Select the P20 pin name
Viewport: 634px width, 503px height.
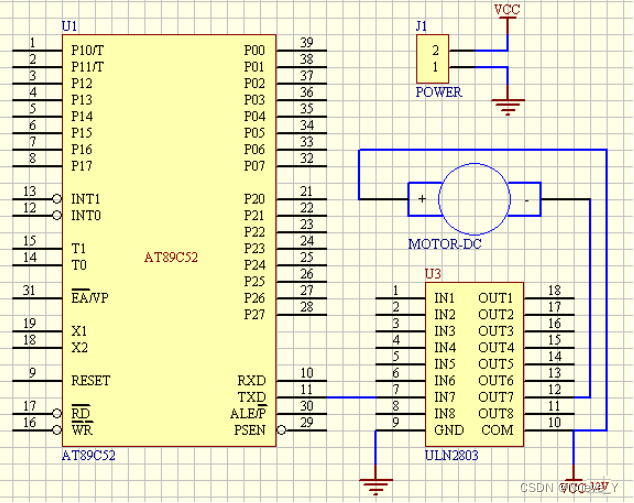coord(254,199)
